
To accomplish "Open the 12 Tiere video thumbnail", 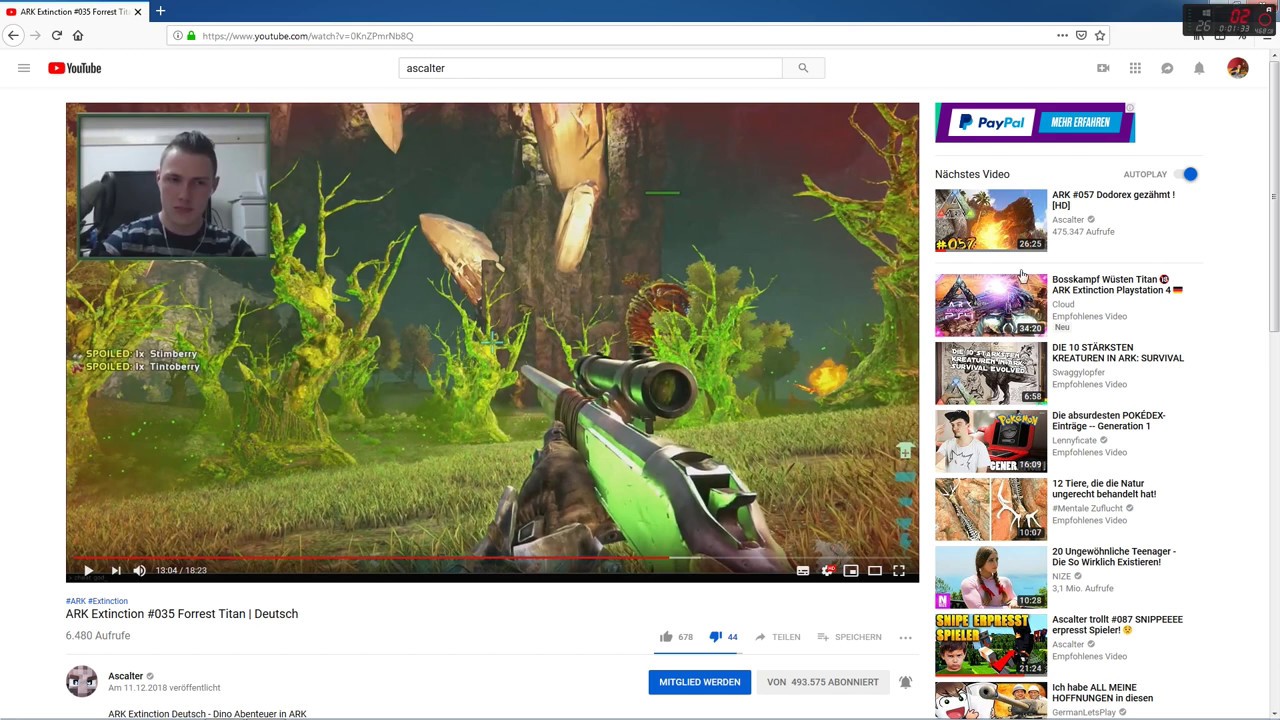I will pyautogui.click(x=991, y=509).
